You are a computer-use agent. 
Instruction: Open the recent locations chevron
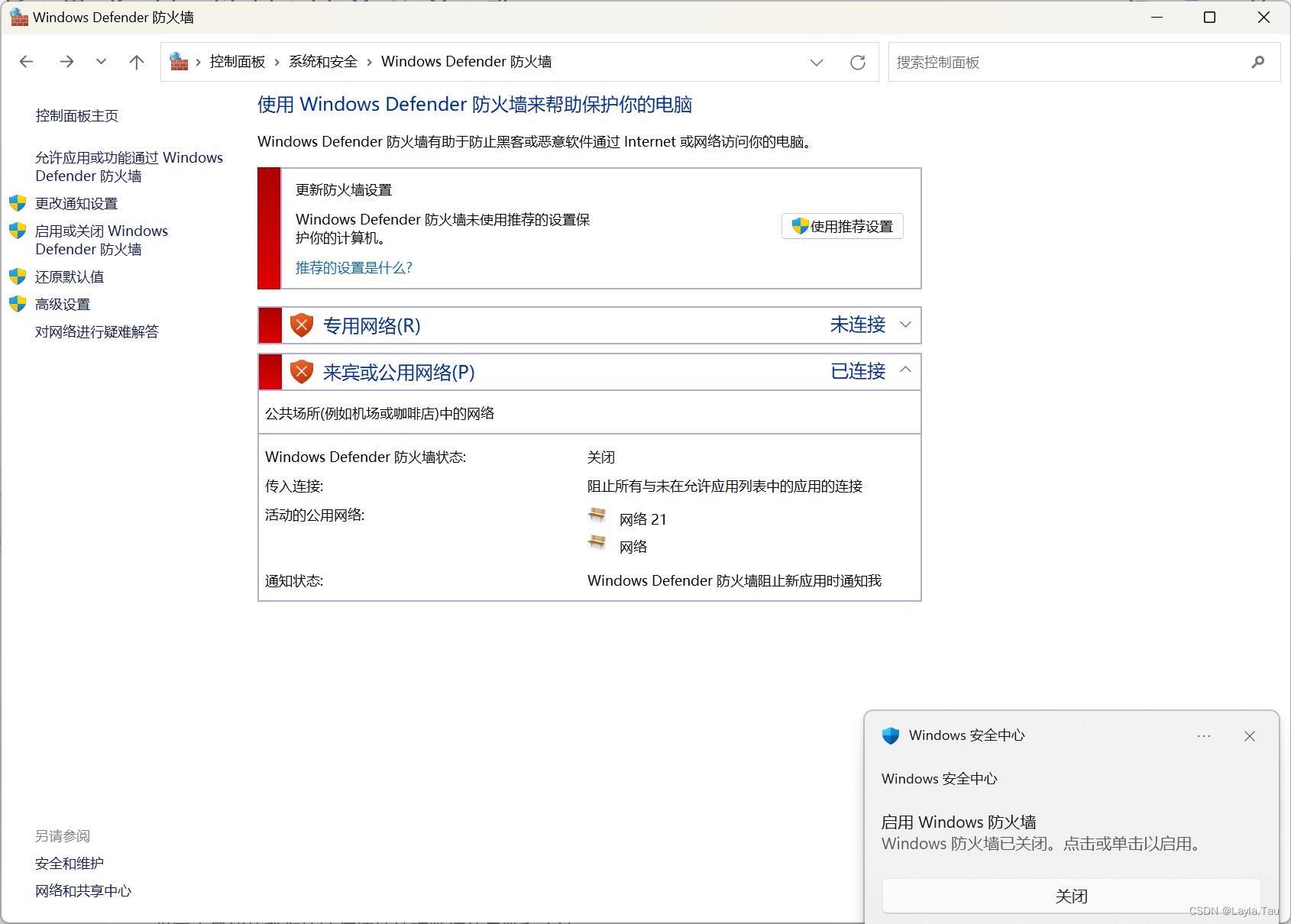coord(101,62)
